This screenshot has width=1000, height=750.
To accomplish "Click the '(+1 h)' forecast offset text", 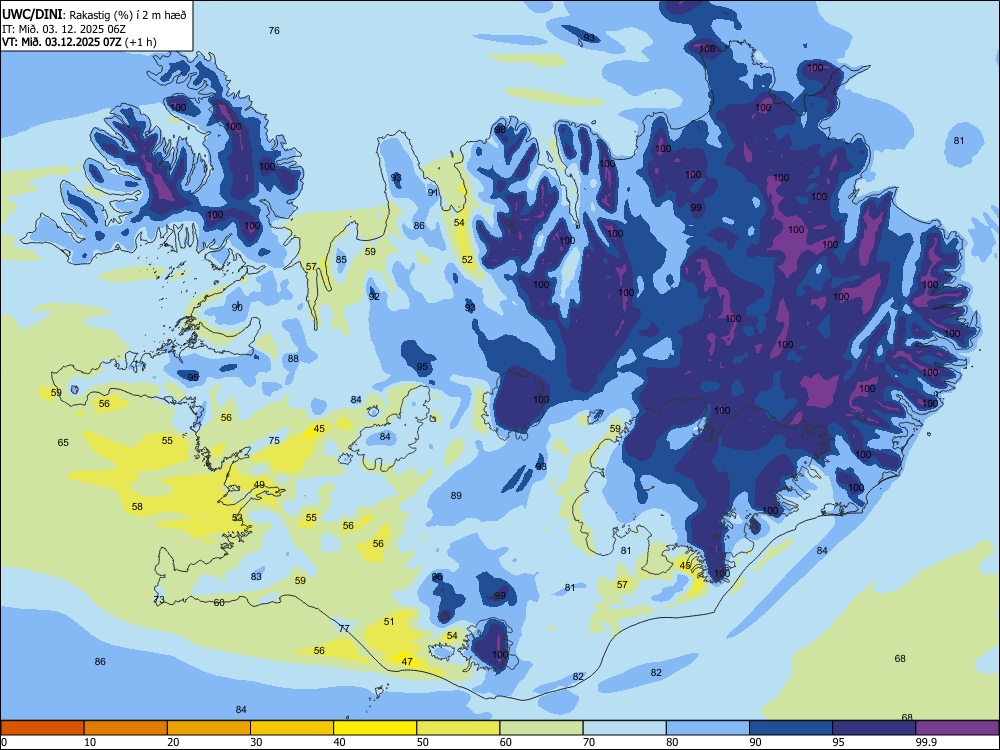I will click(140, 42).
